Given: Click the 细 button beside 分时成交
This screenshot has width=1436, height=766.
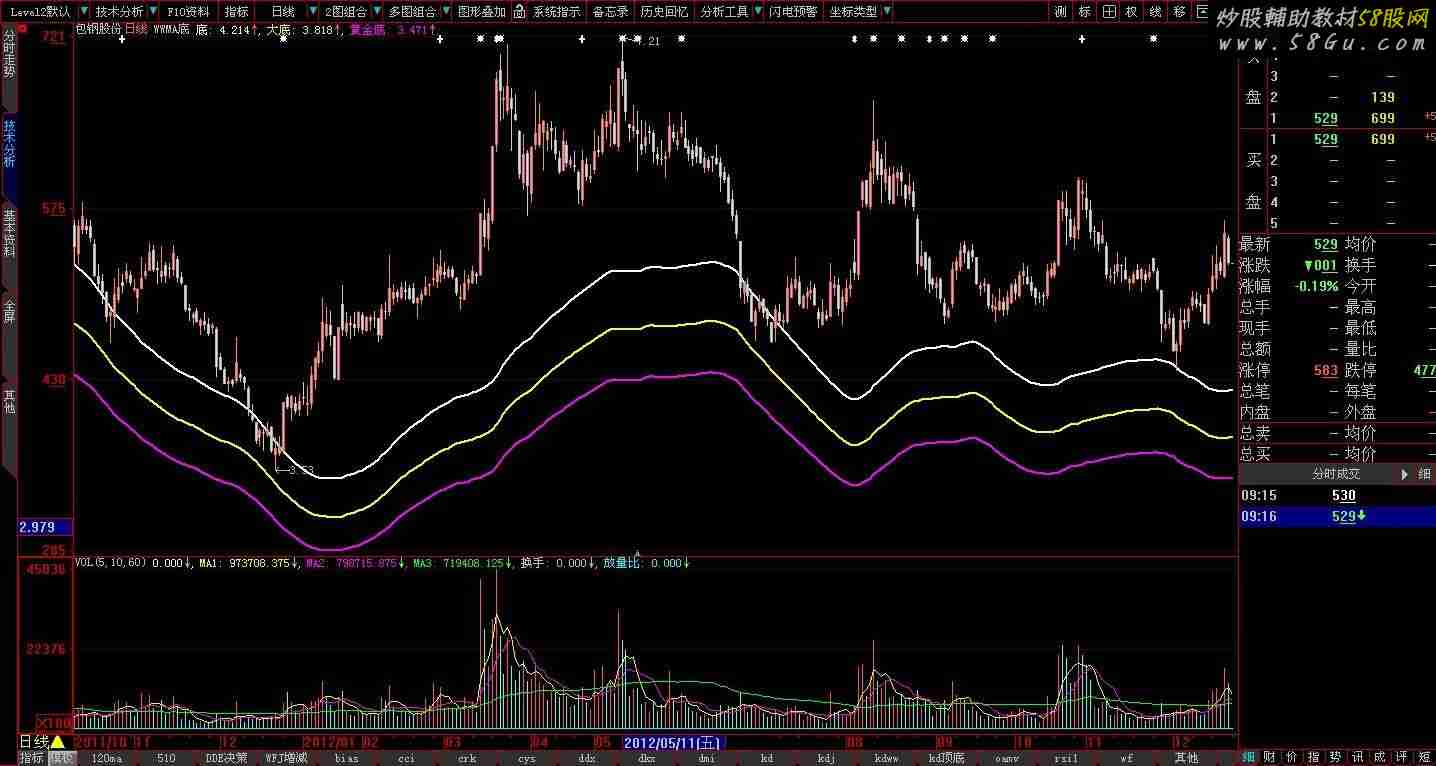Looking at the screenshot, I should click(1424, 474).
